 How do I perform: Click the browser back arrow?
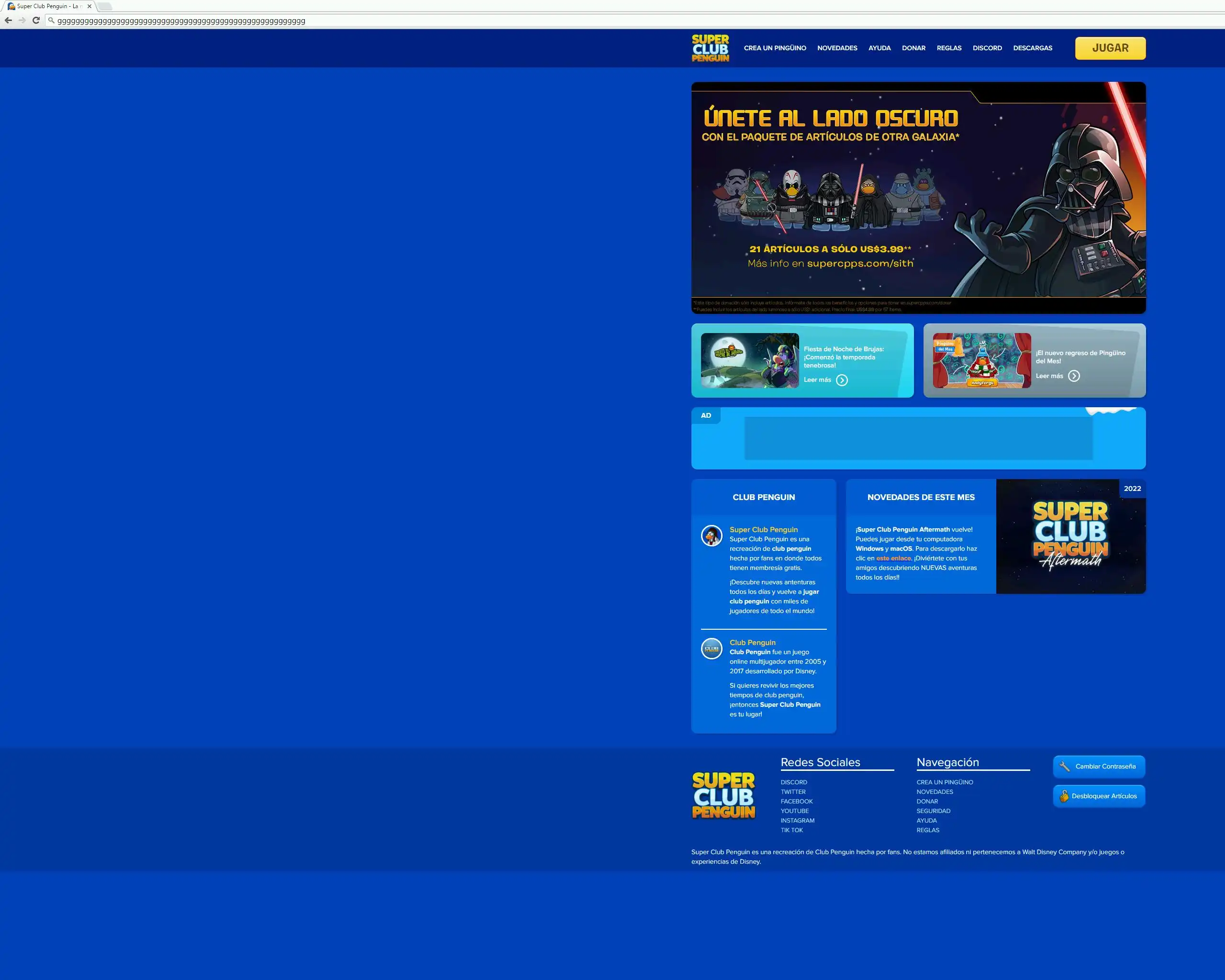pyautogui.click(x=8, y=21)
